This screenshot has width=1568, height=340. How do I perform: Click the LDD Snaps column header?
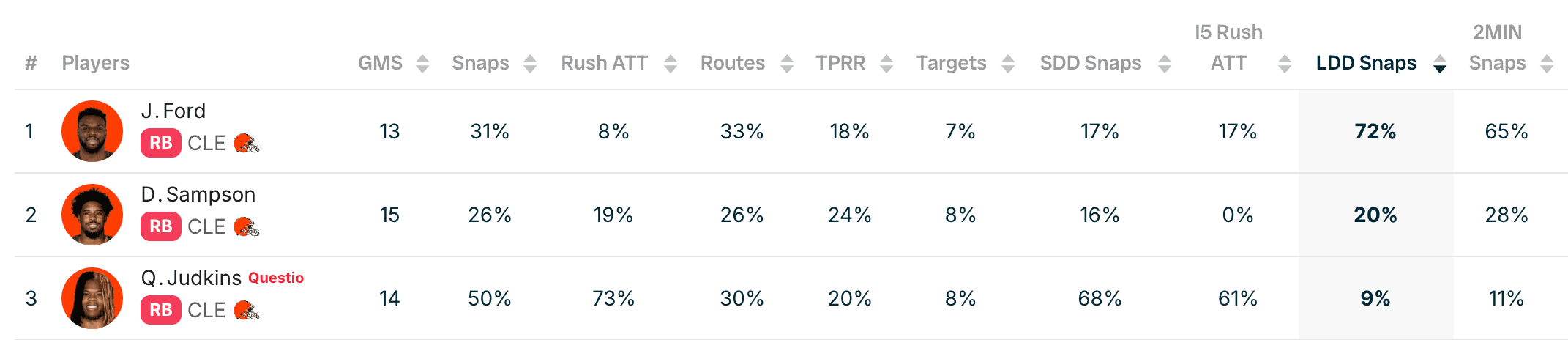pyautogui.click(x=1366, y=63)
